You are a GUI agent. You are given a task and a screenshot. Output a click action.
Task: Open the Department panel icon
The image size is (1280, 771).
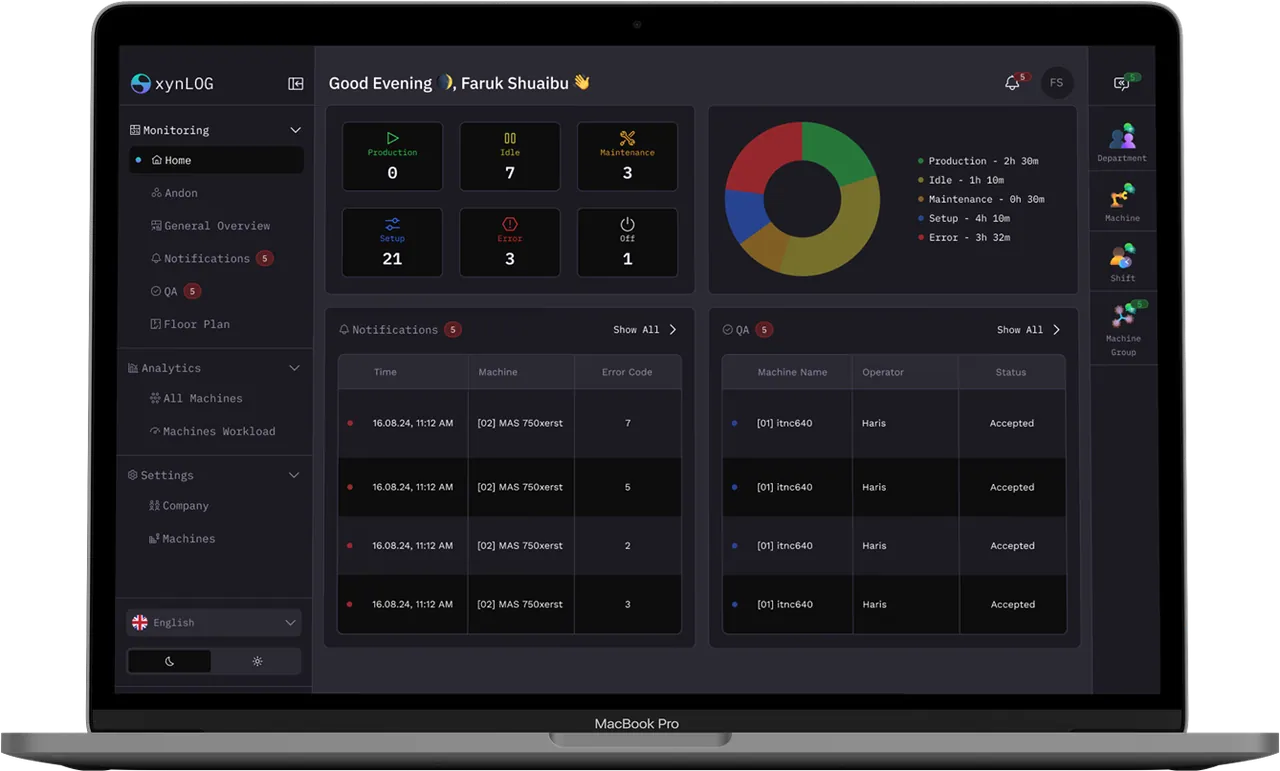click(1121, 135)
